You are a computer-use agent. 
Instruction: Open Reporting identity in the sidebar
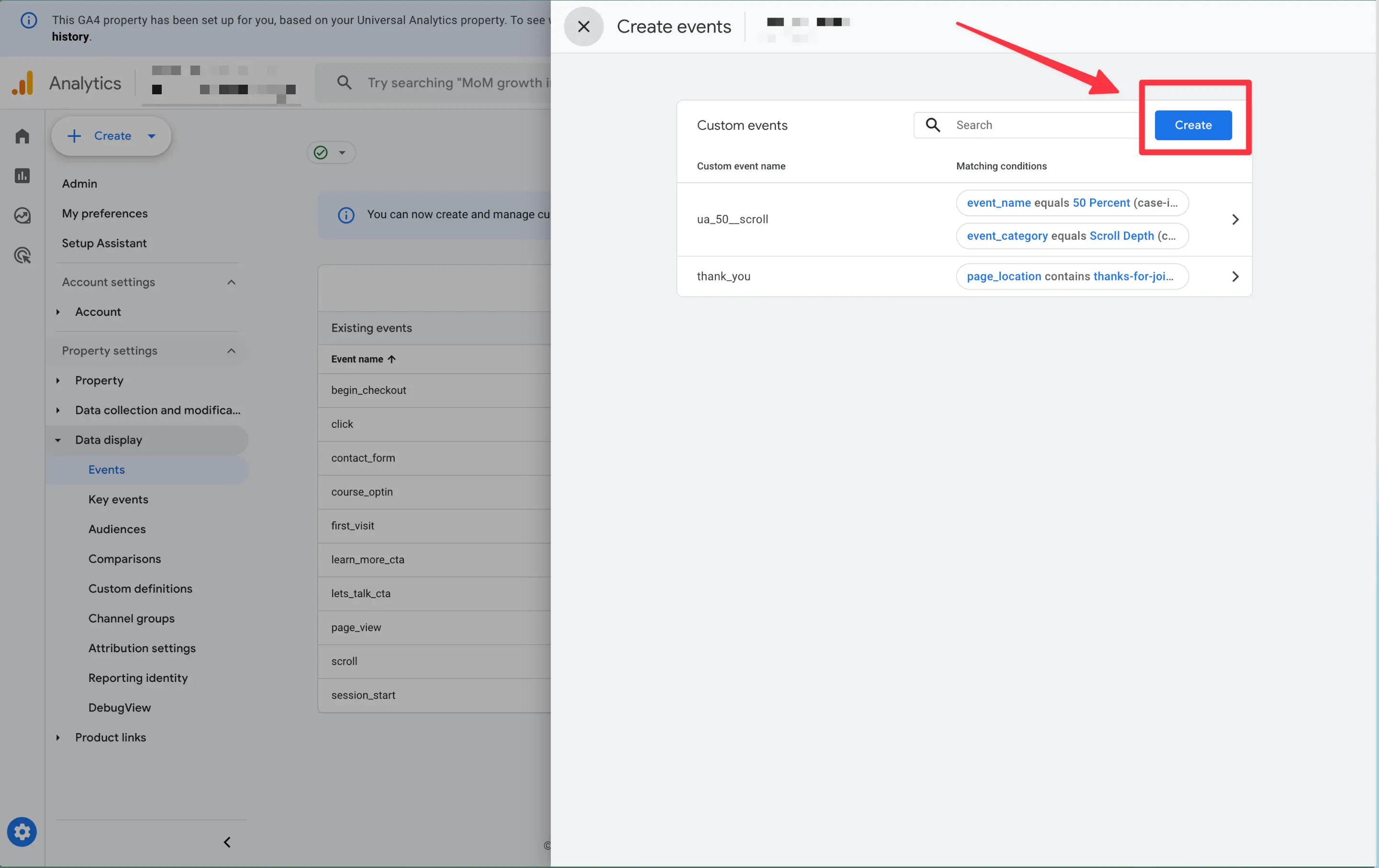(x=138, y=679)
